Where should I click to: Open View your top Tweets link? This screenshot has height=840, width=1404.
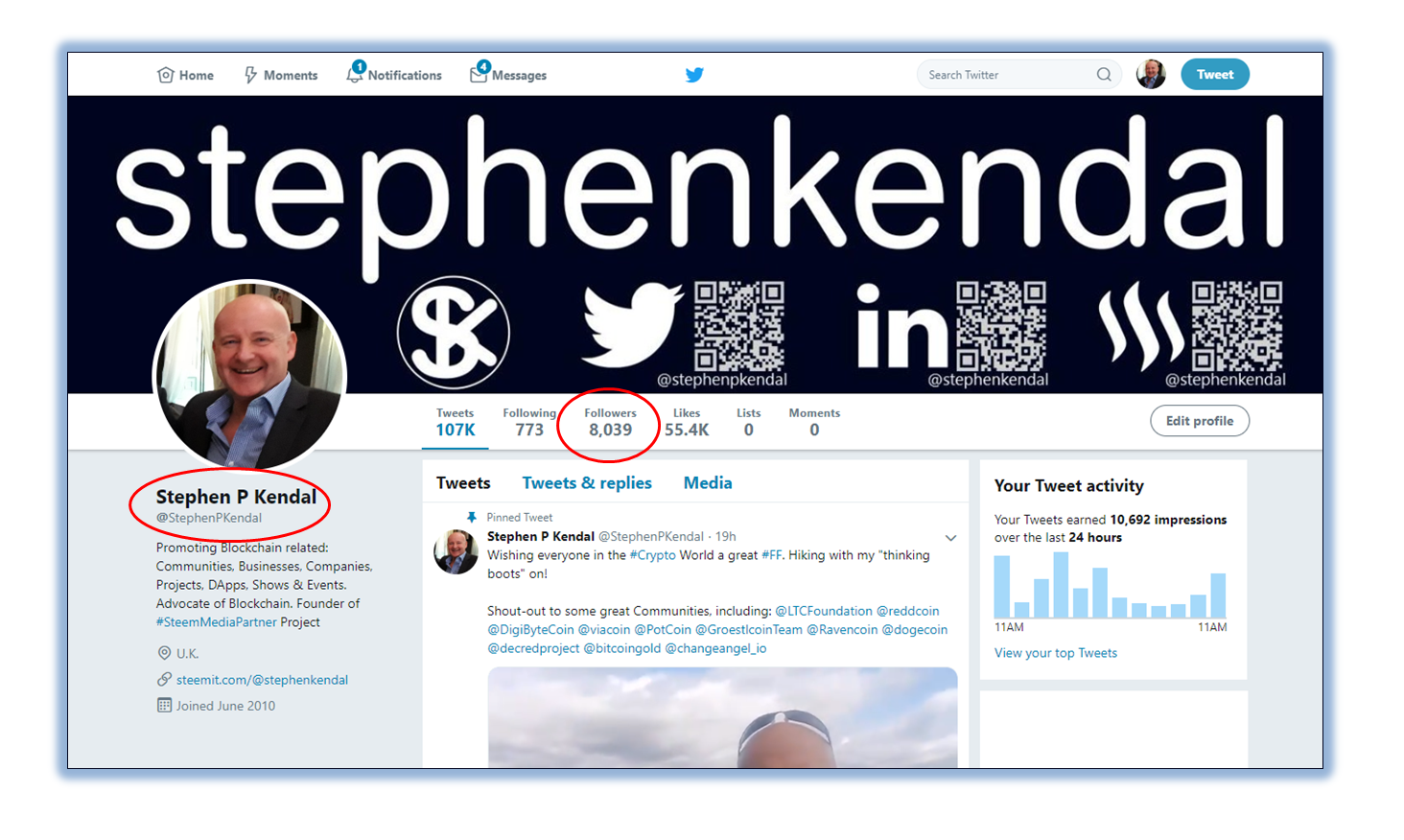click(1056, 653)
